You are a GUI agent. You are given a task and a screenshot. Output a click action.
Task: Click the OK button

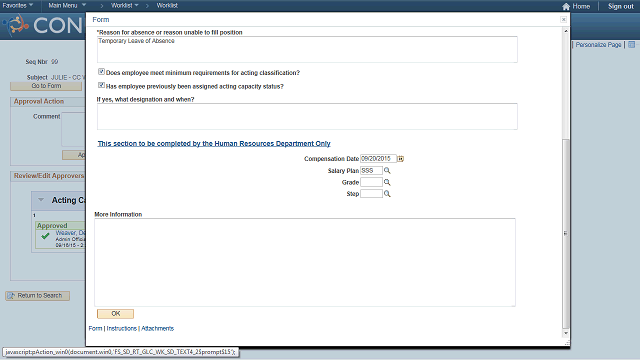tap(116, 313)
